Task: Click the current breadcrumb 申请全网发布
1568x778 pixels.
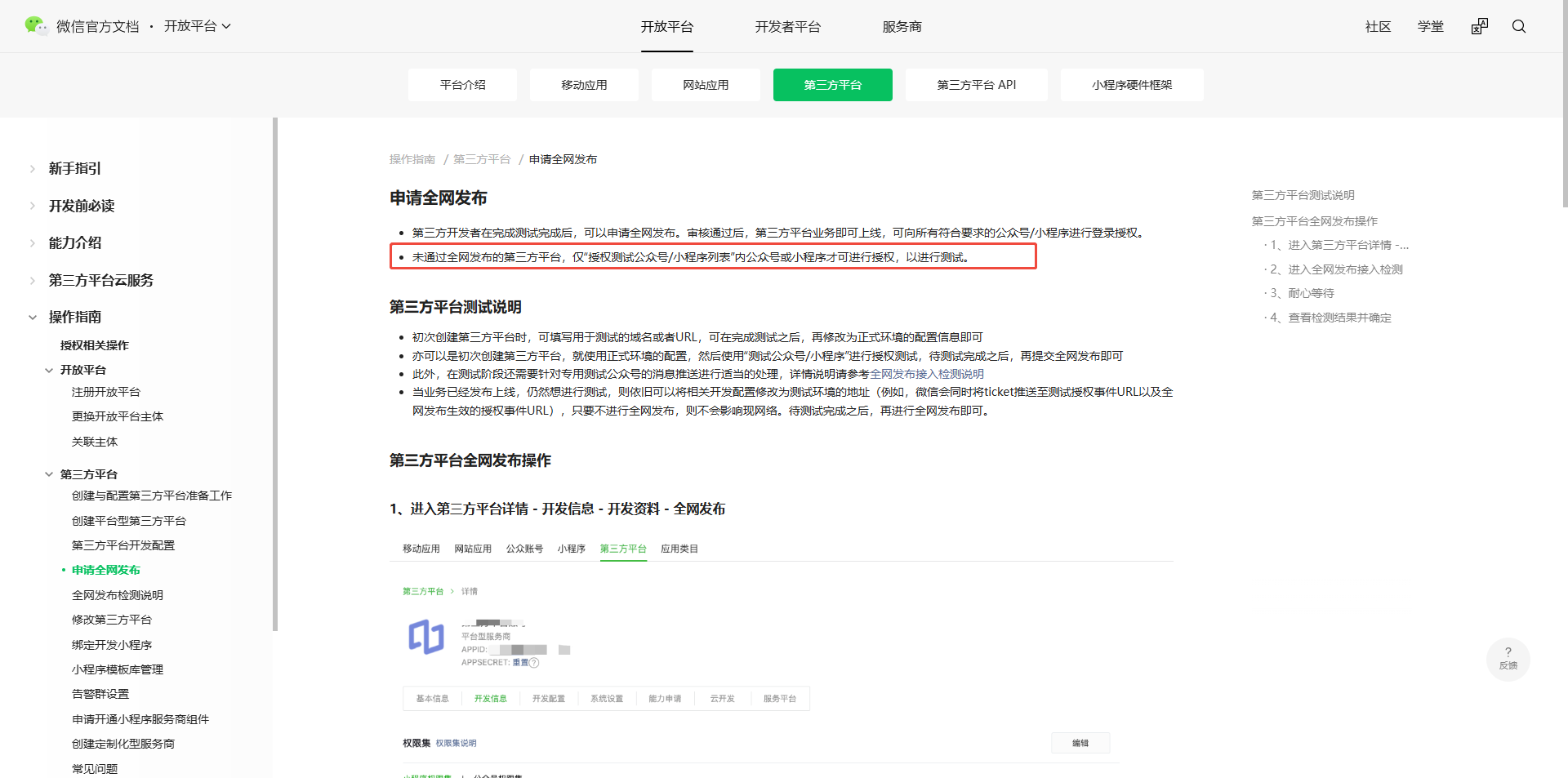Action: pos(563,159)
